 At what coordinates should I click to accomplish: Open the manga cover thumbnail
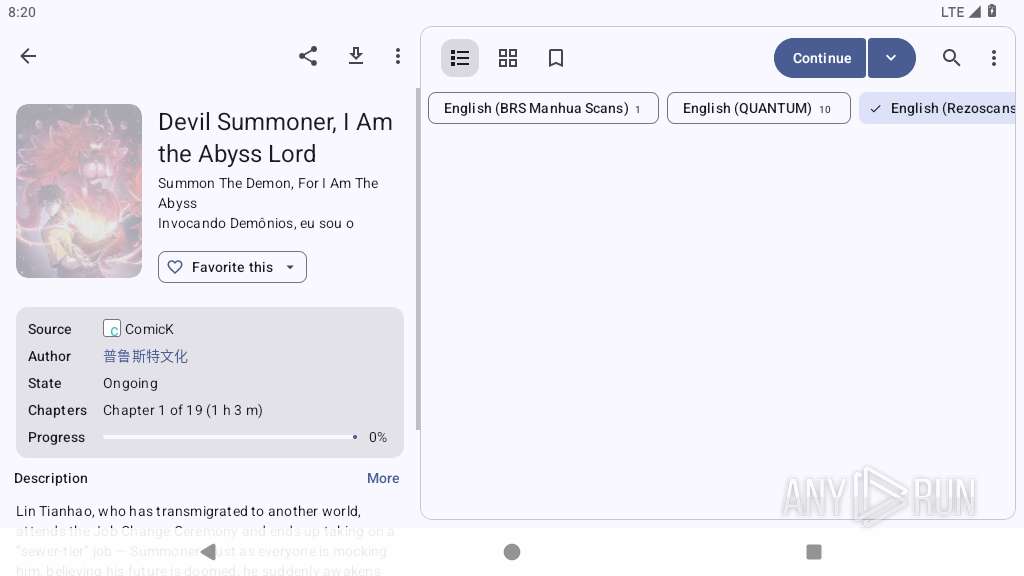pyautogui.click(x=79, y=191)
